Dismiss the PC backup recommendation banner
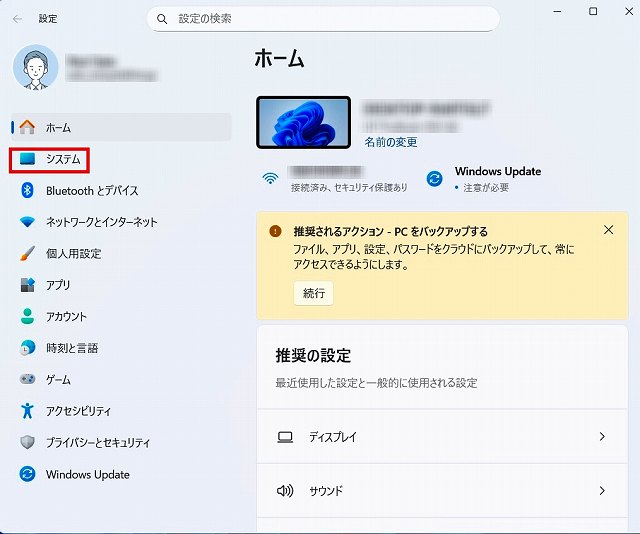 coord(608,230)
